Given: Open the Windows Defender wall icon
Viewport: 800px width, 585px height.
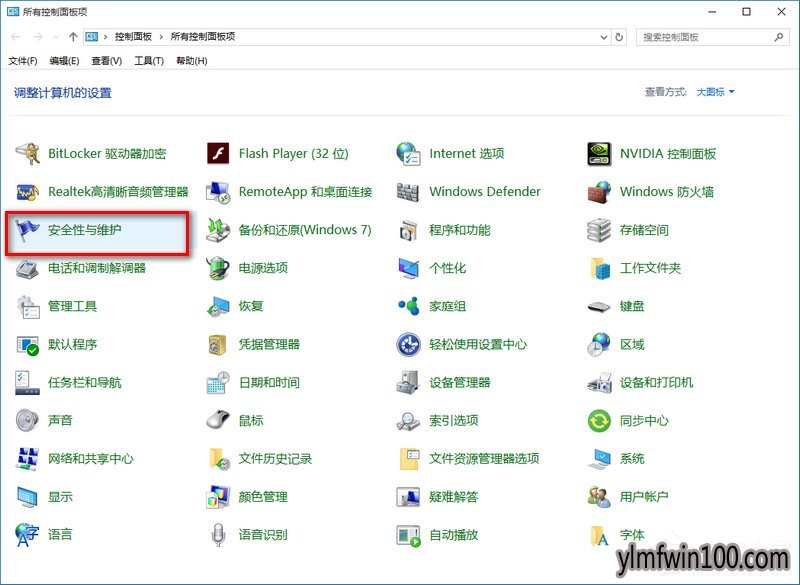Looking at the screenshot, I should click(x=408, y=192).
